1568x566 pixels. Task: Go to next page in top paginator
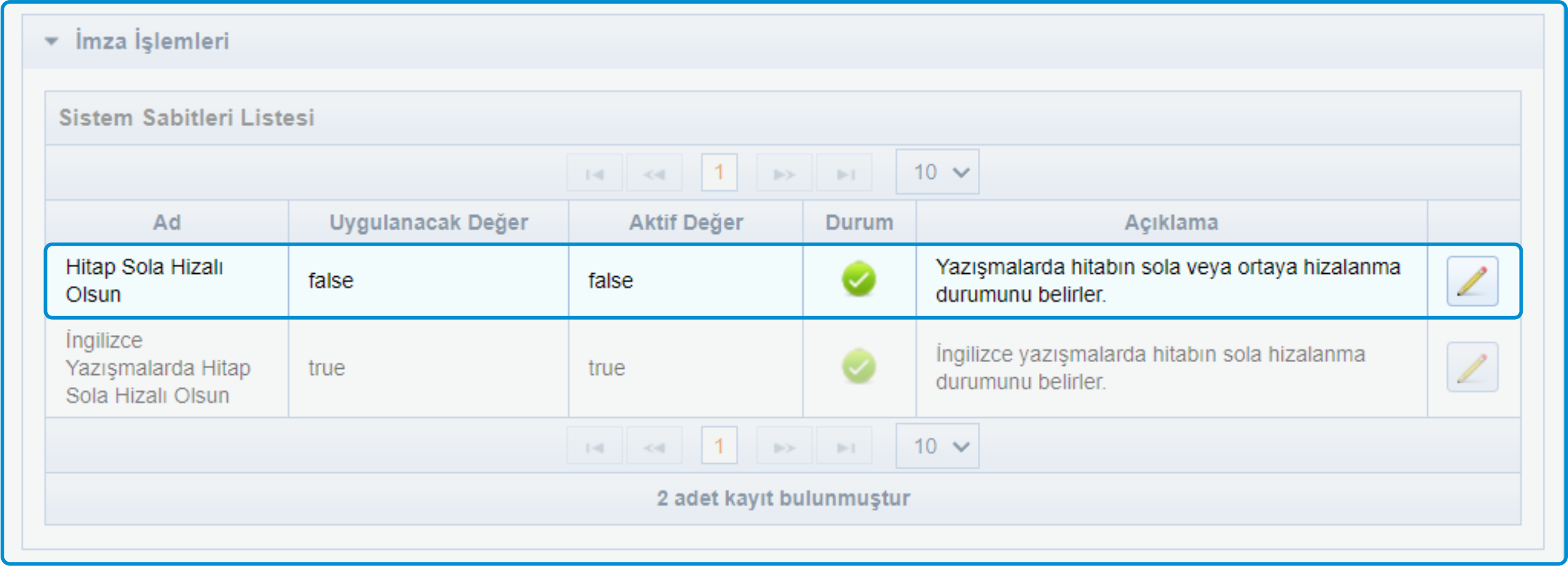(784, 173)
